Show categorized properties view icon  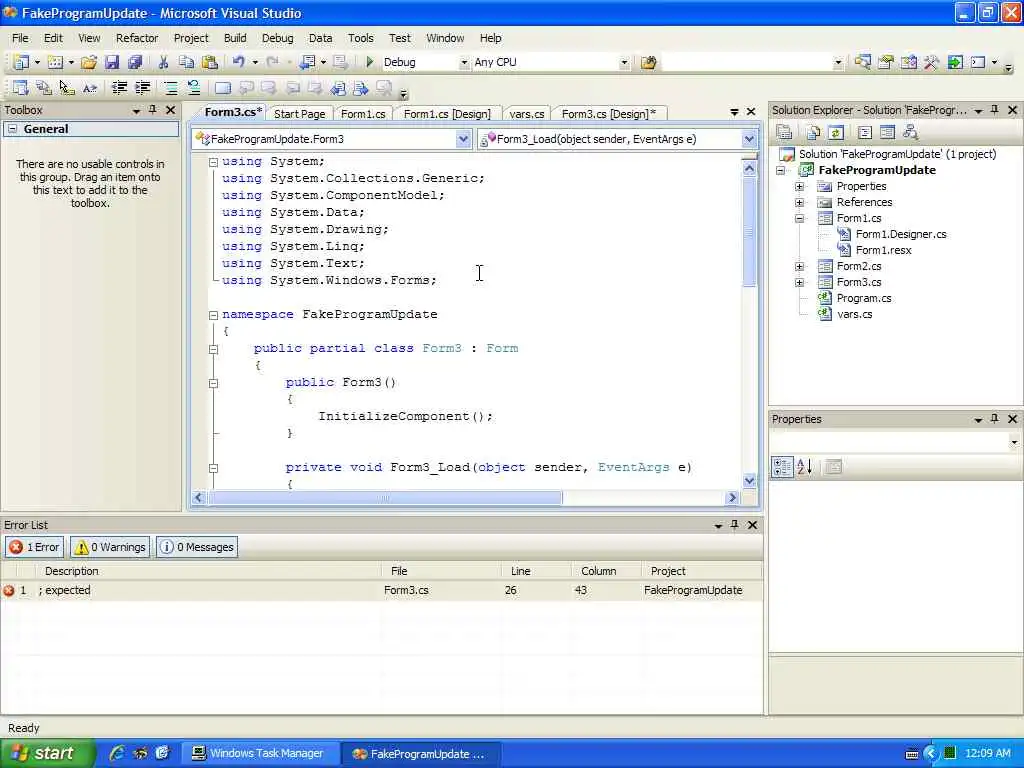pos(782,466)
